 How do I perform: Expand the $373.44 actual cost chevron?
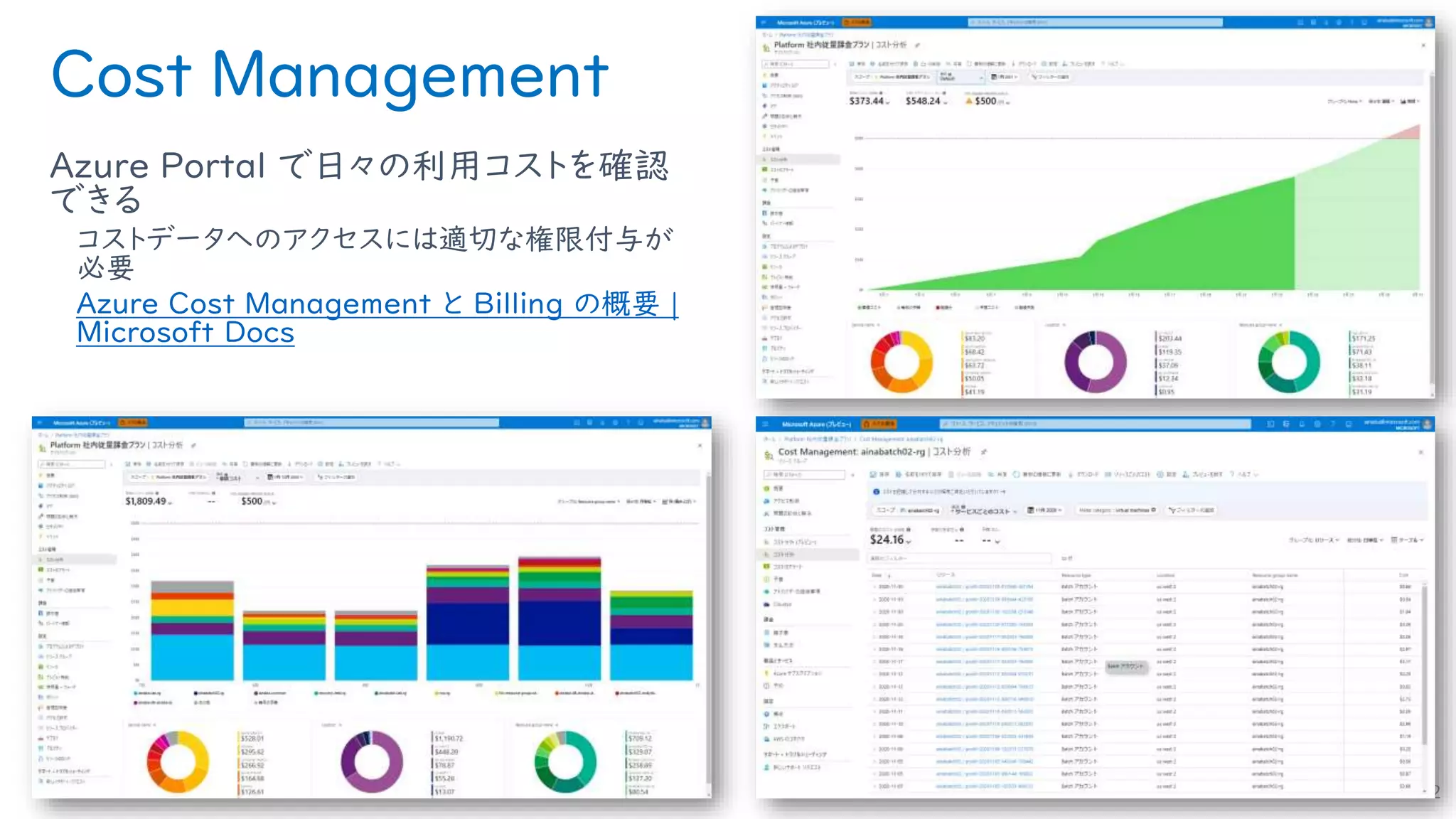(x=887, y=103)
